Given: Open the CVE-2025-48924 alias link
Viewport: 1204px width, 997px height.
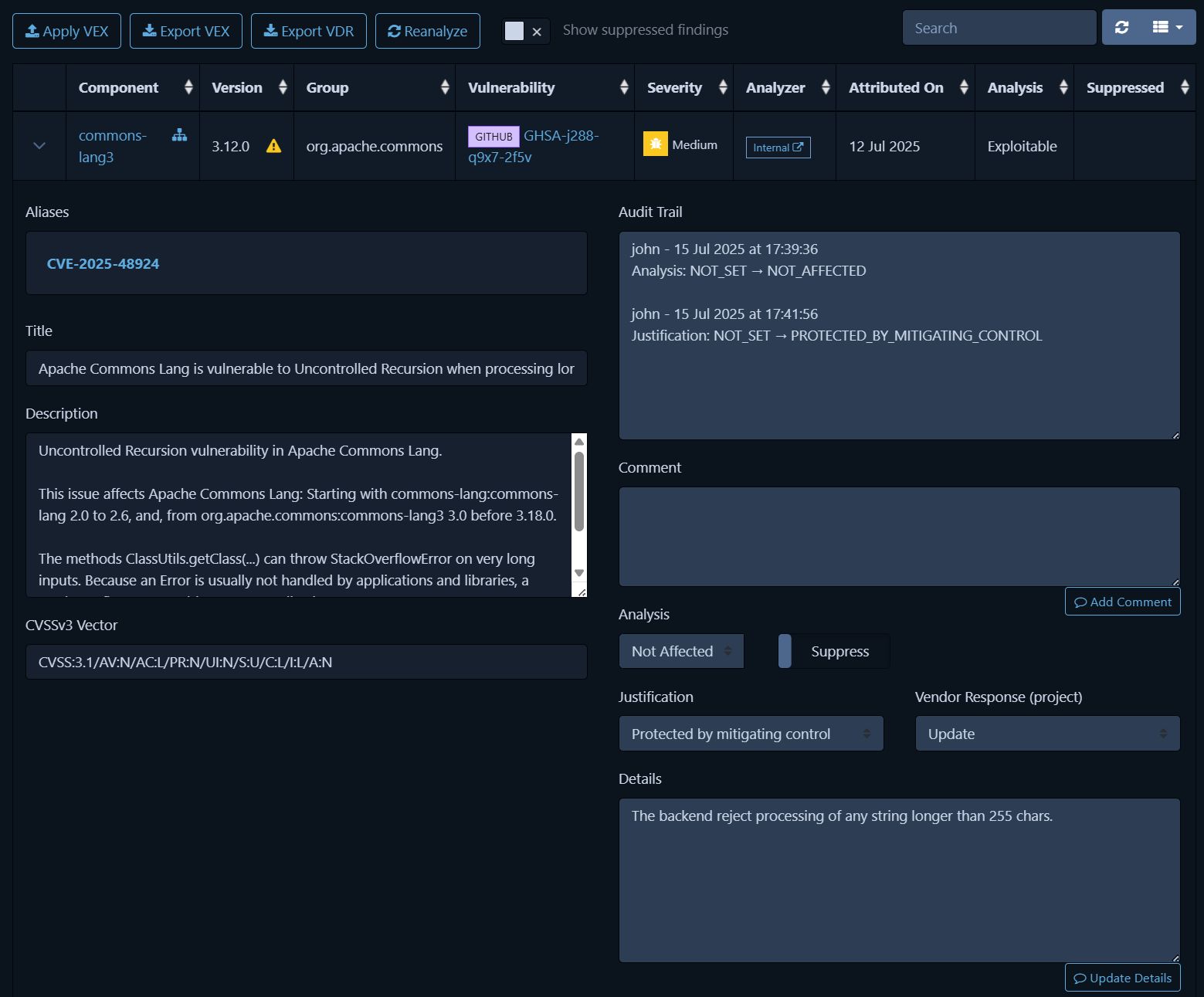Looking at the screenshot, I should pyautogui.click(x=103, y=263).
